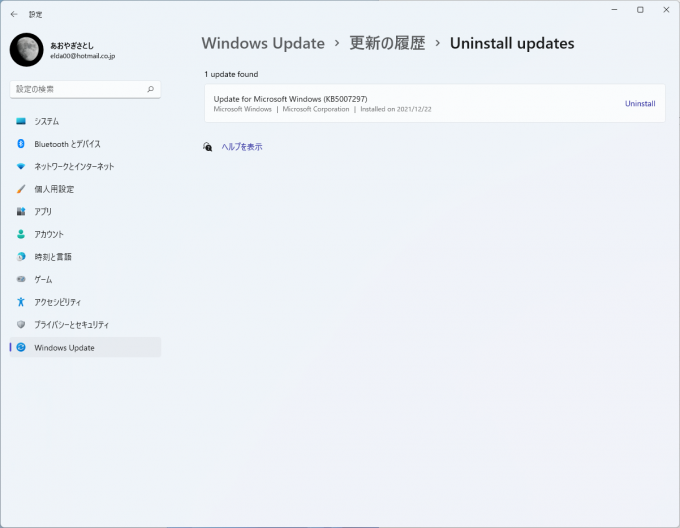Click the accessibility figure icon
Screen dimensions: 680x528
(21, 302)
